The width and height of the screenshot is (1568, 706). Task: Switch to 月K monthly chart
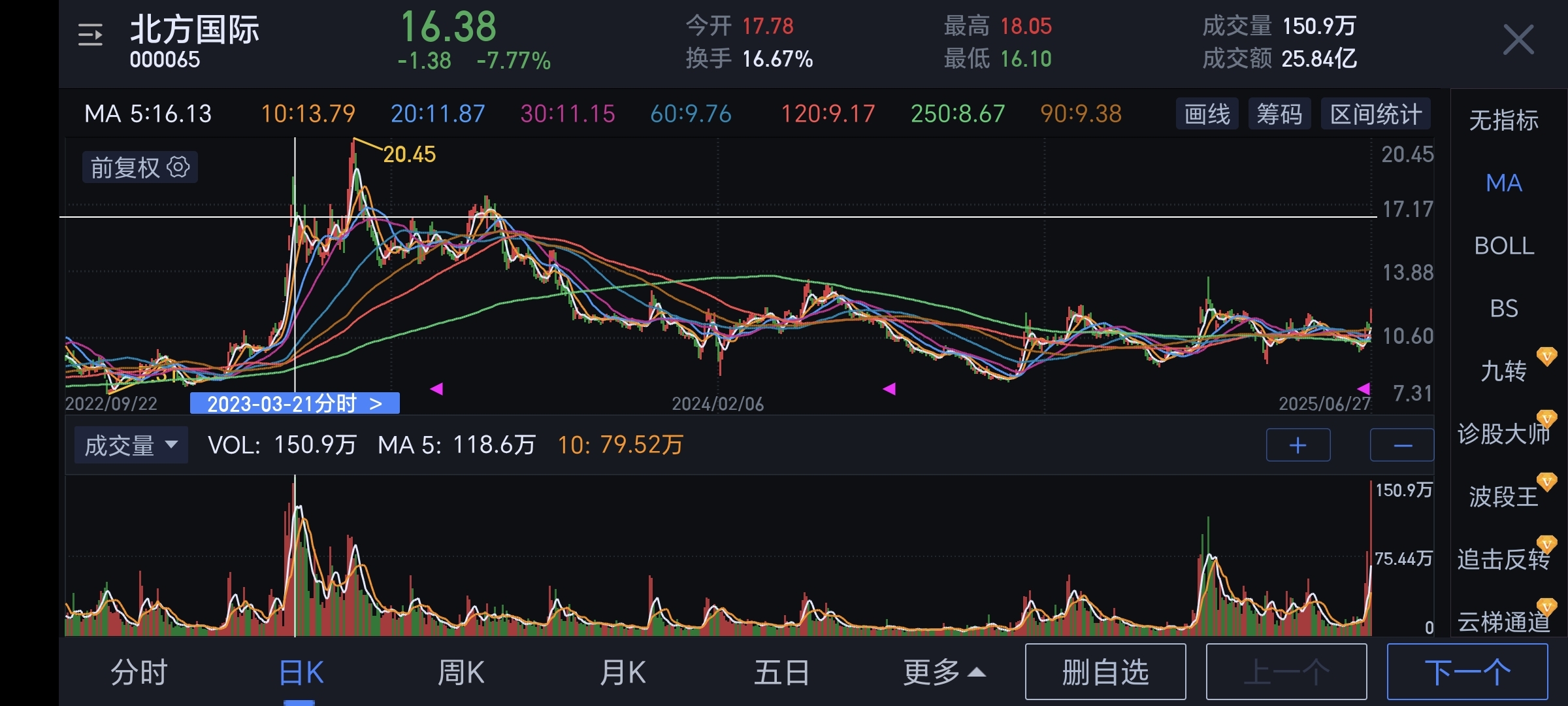pyautogui.click(x=623, y=672)
